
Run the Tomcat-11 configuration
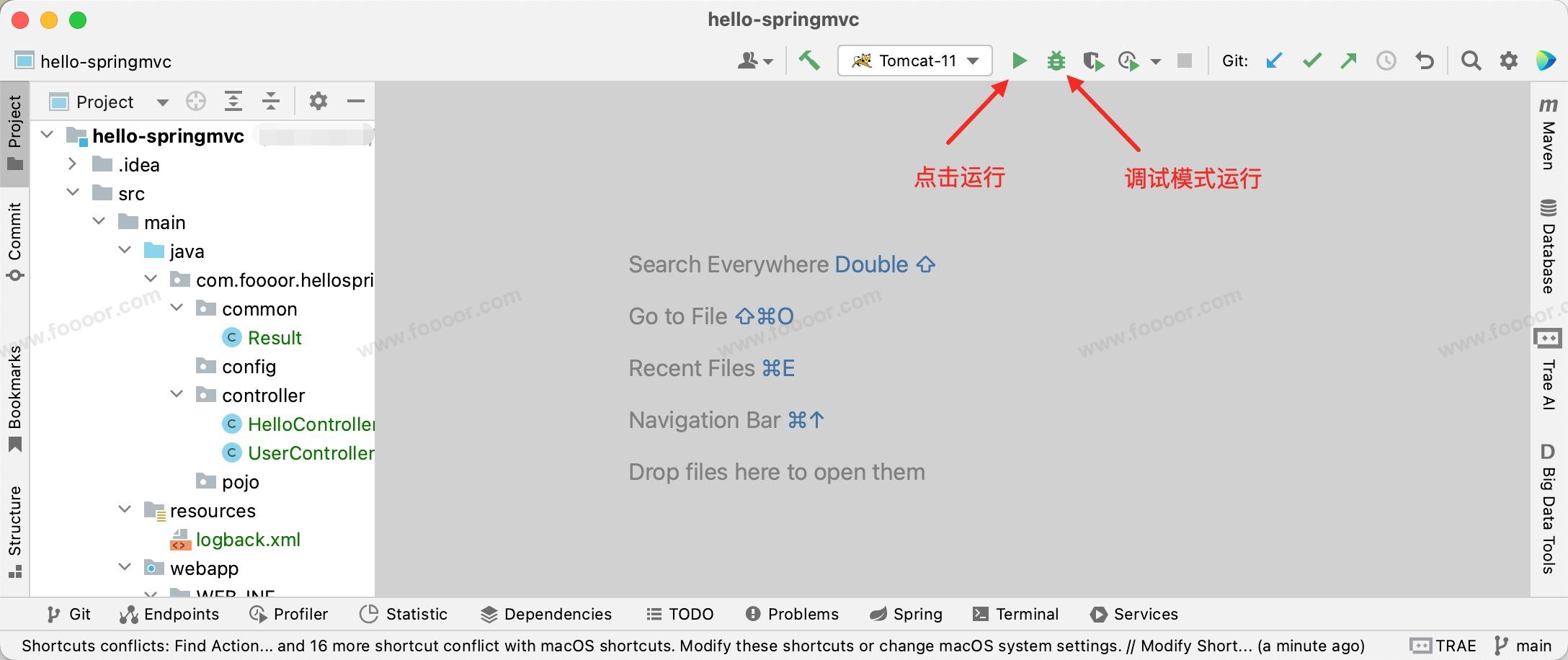pos(1019,61)
